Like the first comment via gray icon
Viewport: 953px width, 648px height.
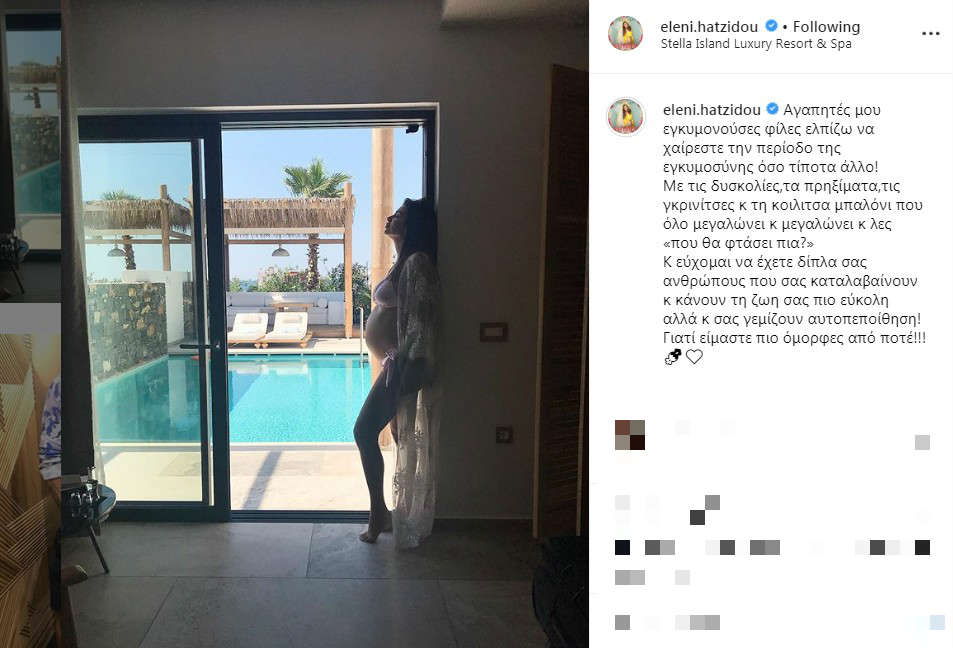[x=922, y=443]
